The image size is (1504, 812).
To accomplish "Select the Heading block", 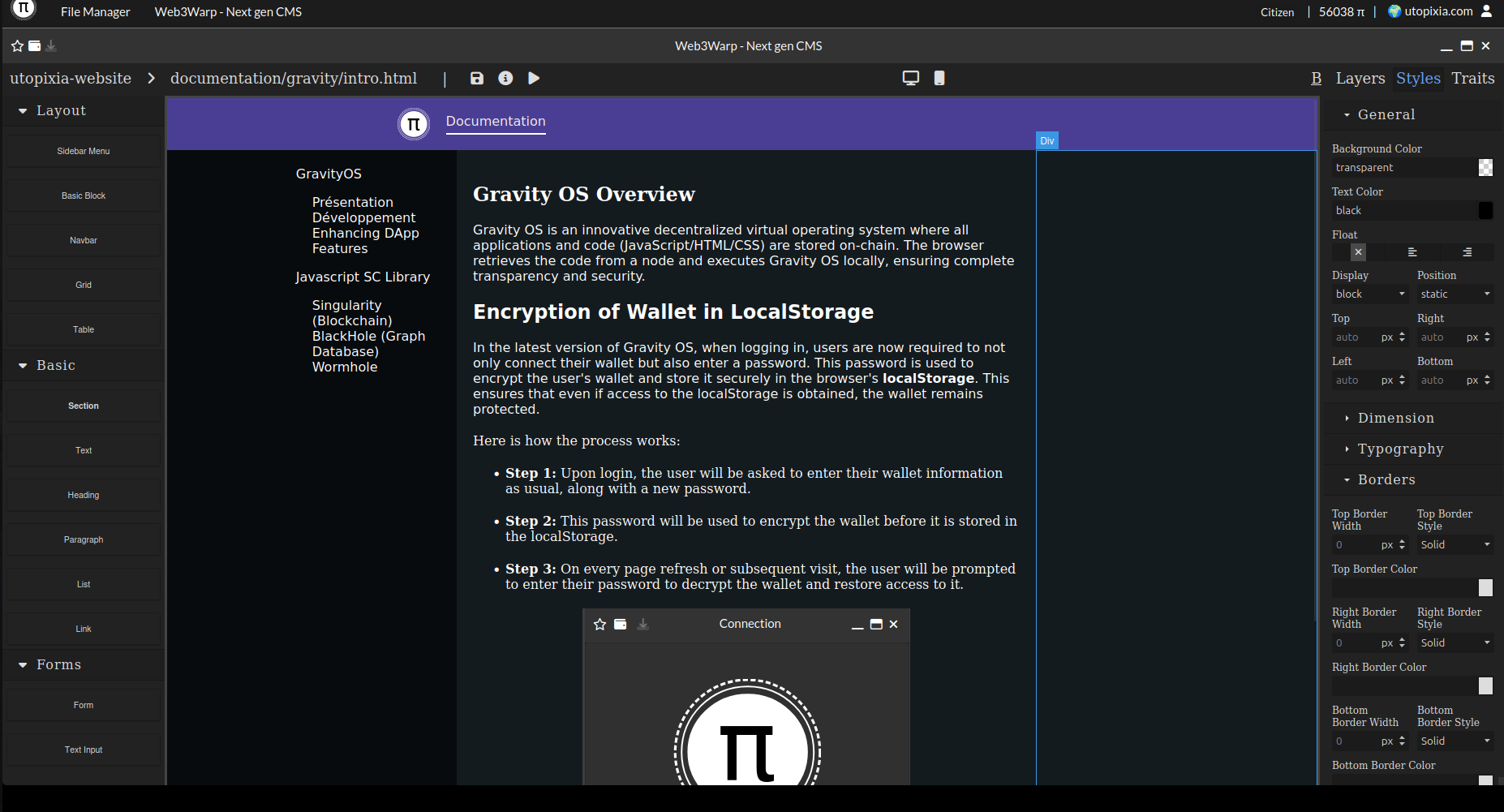I will pos(84,496).
